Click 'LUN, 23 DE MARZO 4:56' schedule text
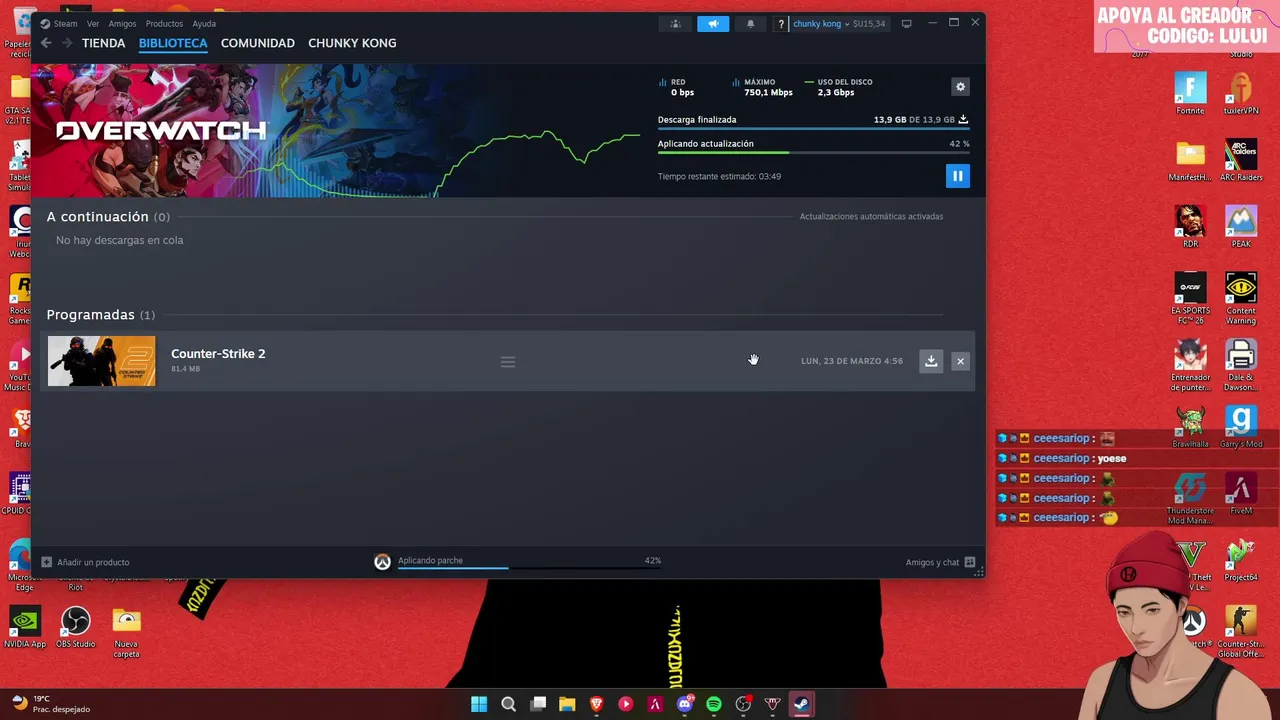This screenshot has height=720, width=1280. tap(852, 361)
